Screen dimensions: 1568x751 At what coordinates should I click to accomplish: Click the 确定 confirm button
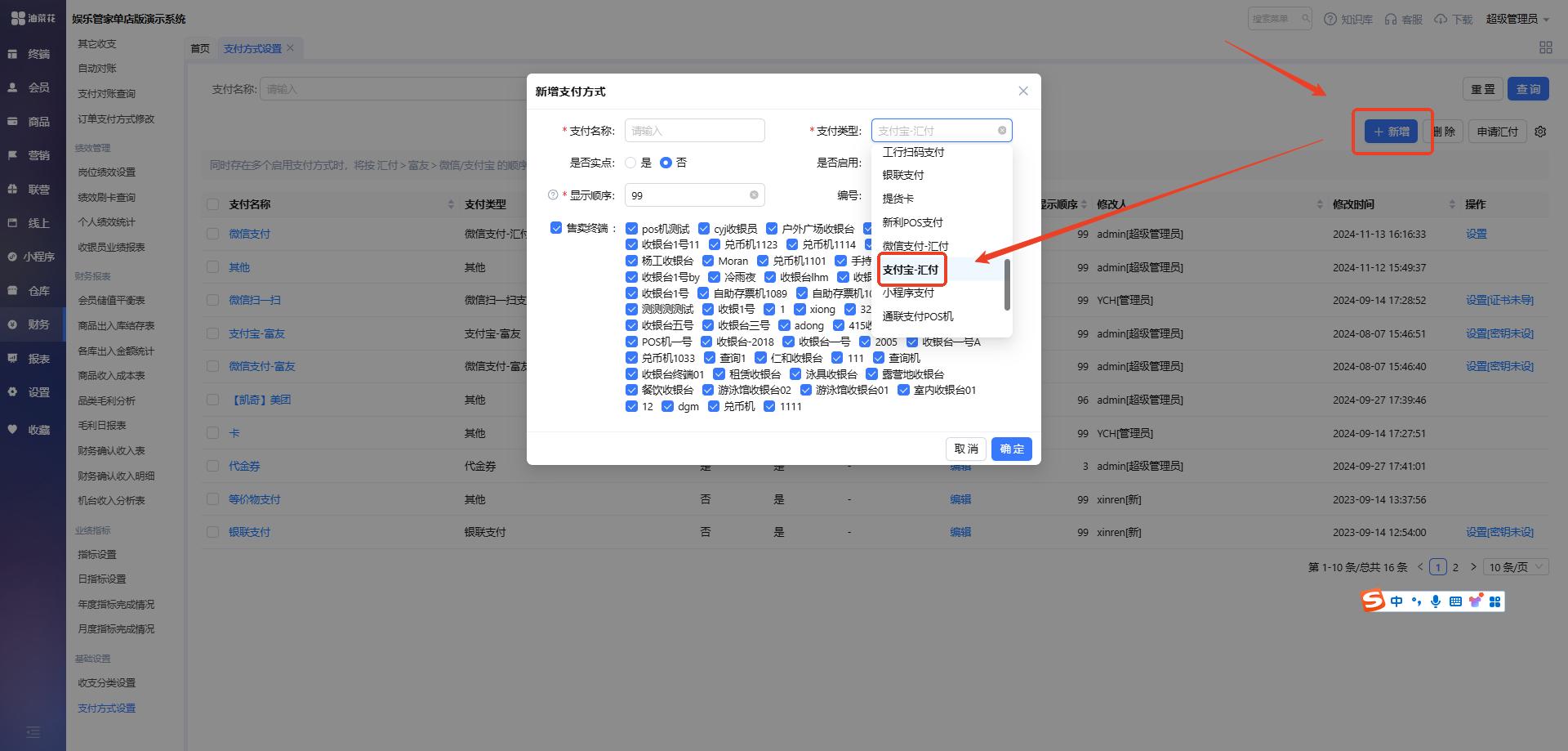(1012, 449)
